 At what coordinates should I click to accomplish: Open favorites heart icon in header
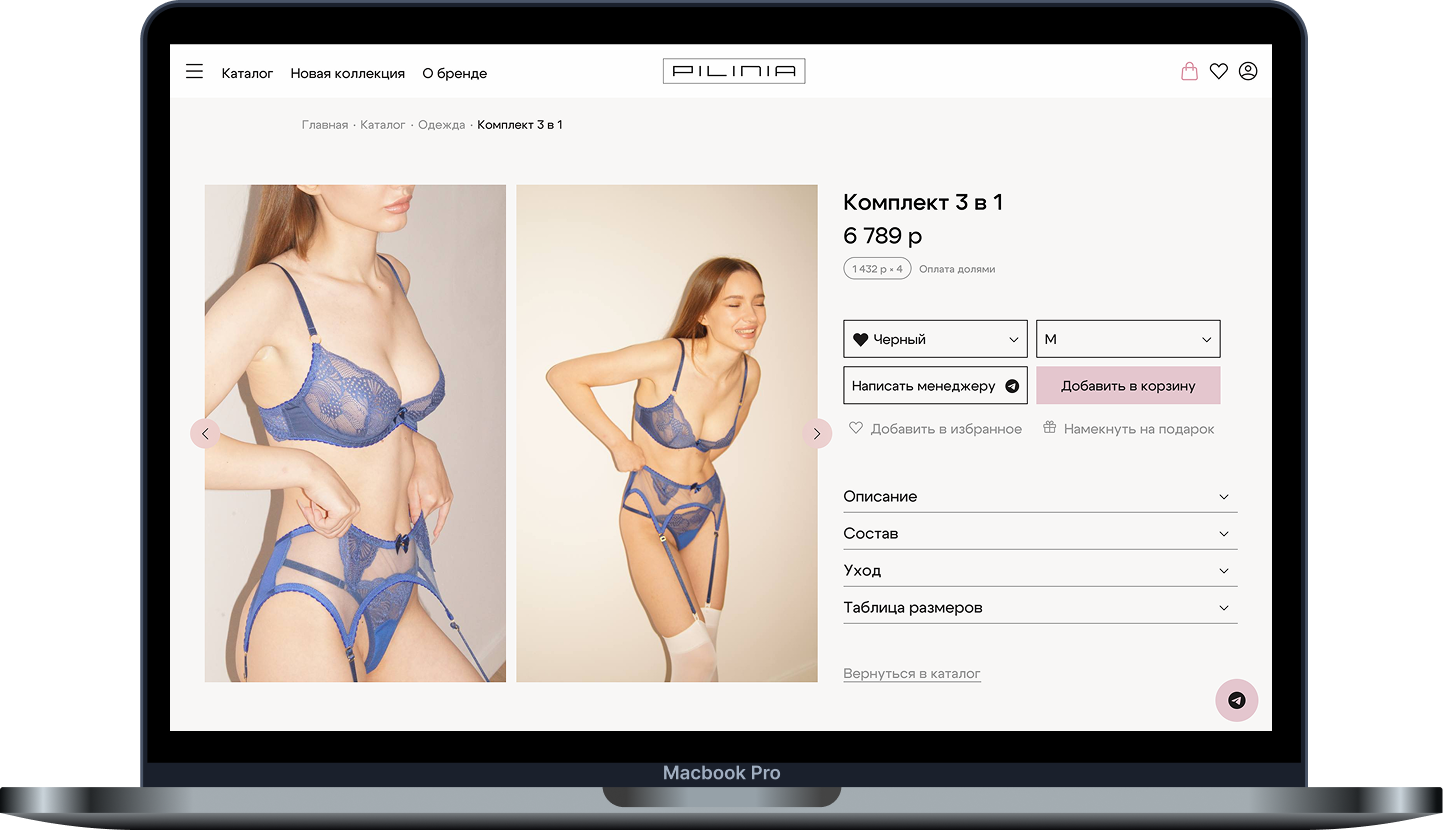[x=1218, y=71]
